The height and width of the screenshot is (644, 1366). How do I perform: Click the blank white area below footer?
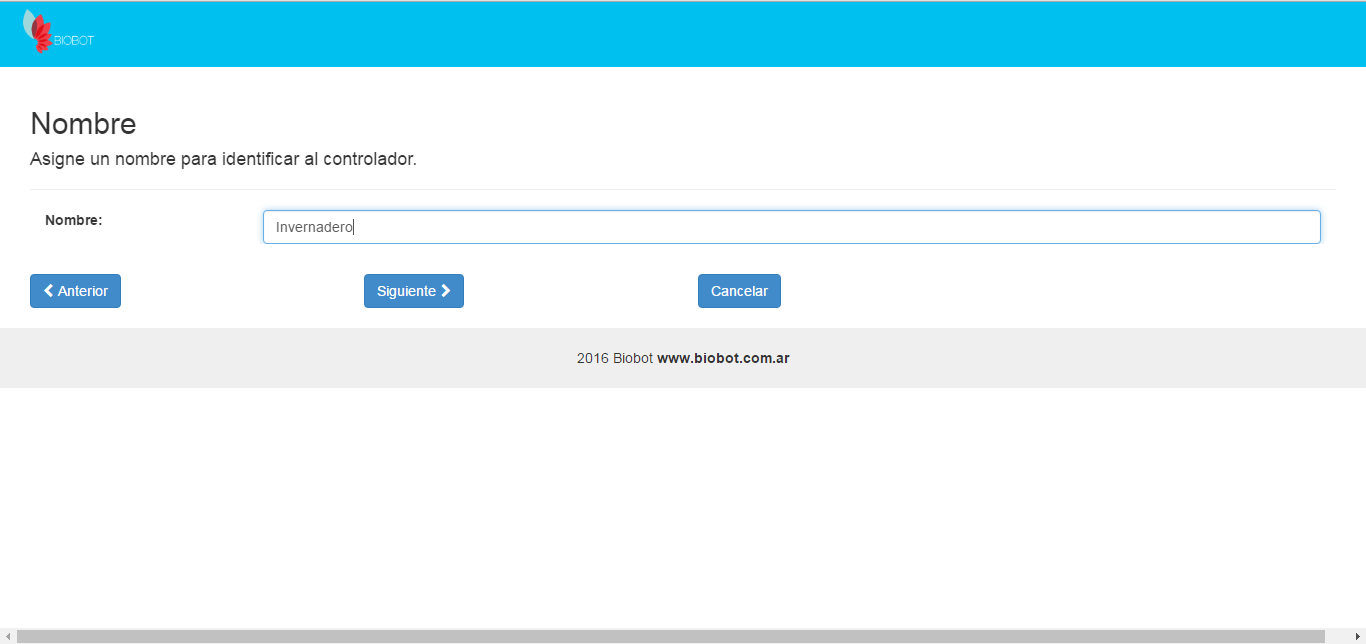(683, 500)
